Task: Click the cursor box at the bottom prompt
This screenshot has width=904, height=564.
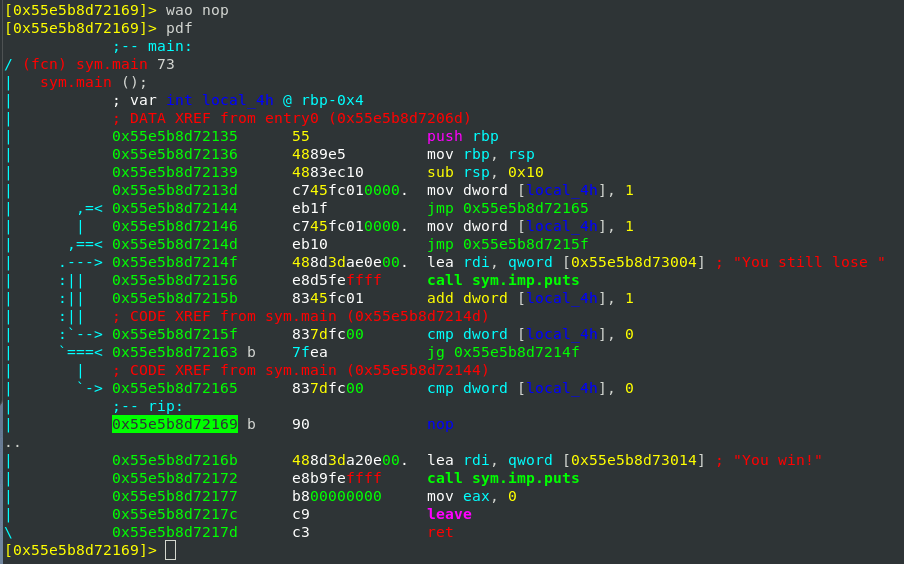Action: 171,550
